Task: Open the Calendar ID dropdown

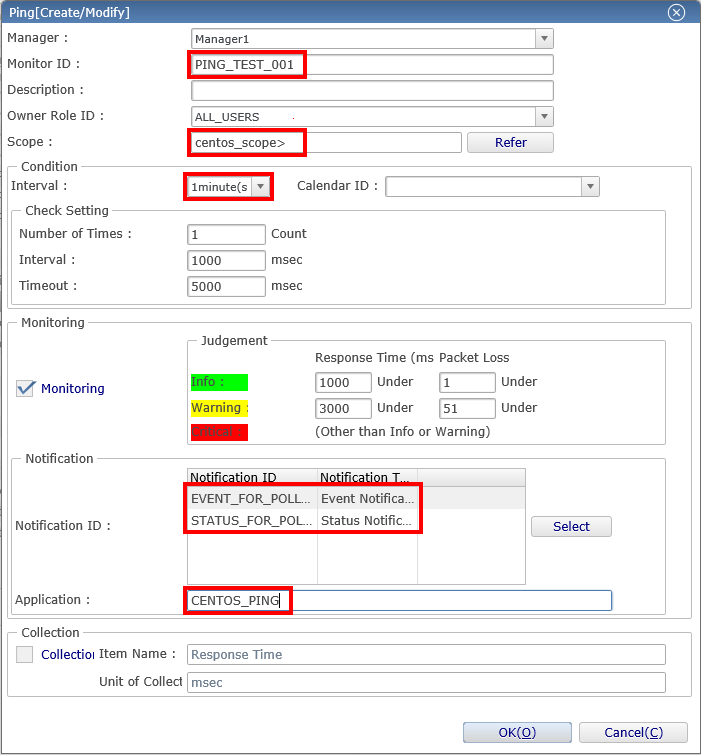Action: (x=492, y=186)
